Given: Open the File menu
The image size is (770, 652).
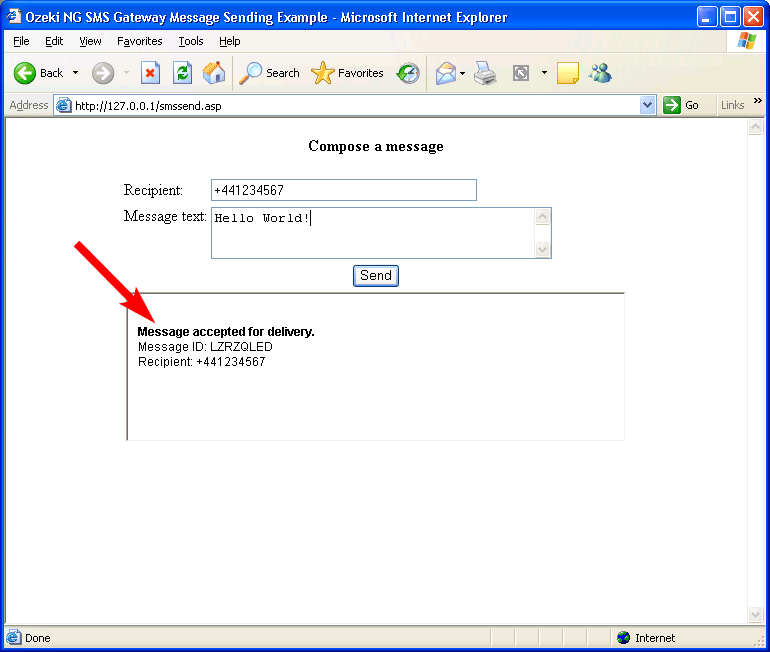Looking at the screenshot, I should click(21, 41).
